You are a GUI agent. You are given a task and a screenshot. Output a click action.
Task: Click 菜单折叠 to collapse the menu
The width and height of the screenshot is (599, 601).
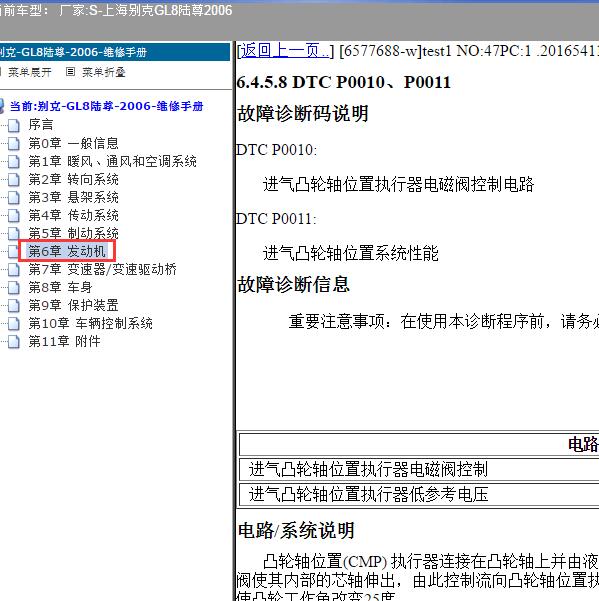pos(103,72)
